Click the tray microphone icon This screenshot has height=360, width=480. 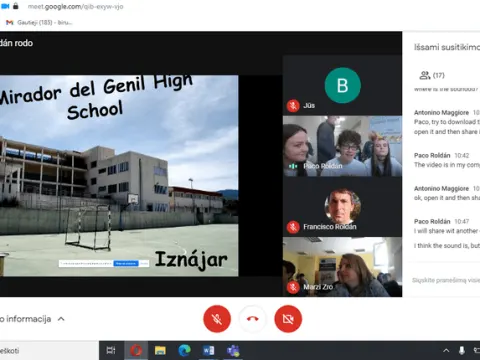tap(462, 350)
